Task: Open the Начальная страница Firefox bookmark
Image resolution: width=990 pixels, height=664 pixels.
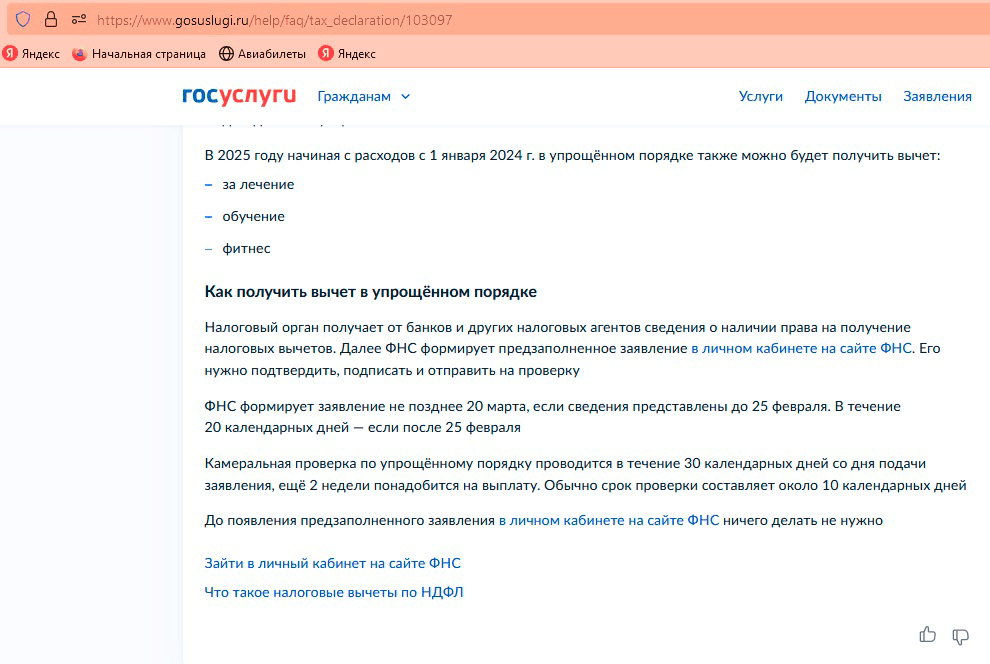Action: coord(139,54)
